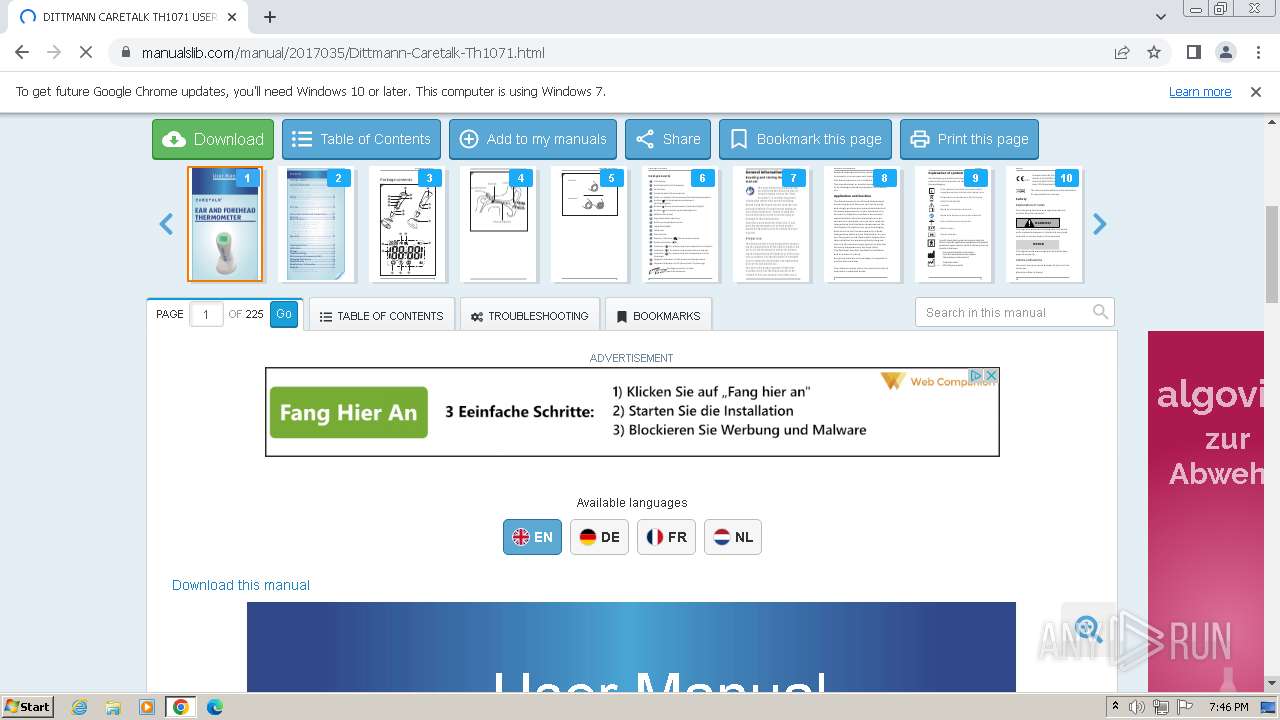Go to page 10 thumbnail

pyautogui.click(x=1044, y=224)
